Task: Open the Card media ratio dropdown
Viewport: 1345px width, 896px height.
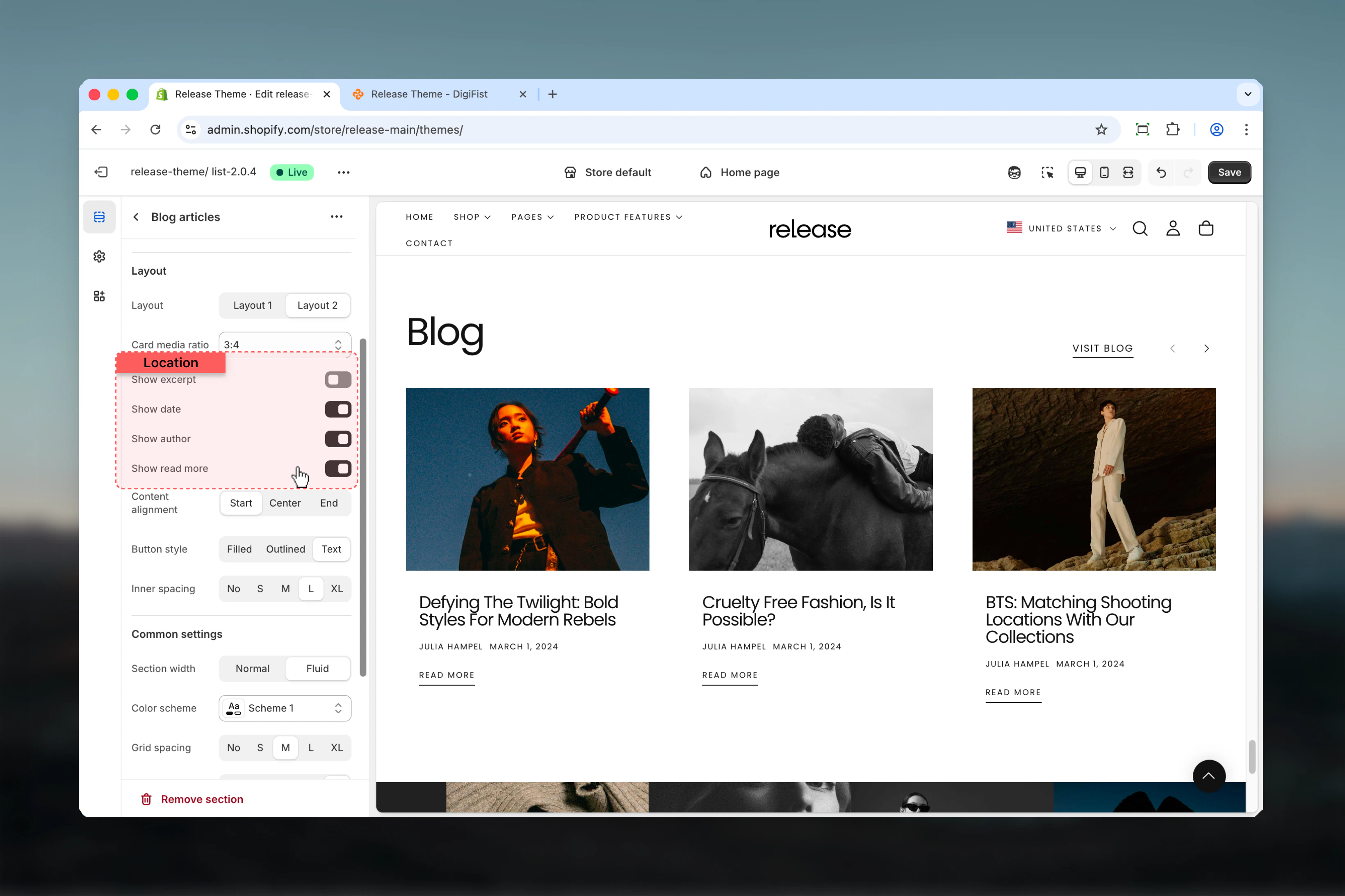Action: click(285, 345)
